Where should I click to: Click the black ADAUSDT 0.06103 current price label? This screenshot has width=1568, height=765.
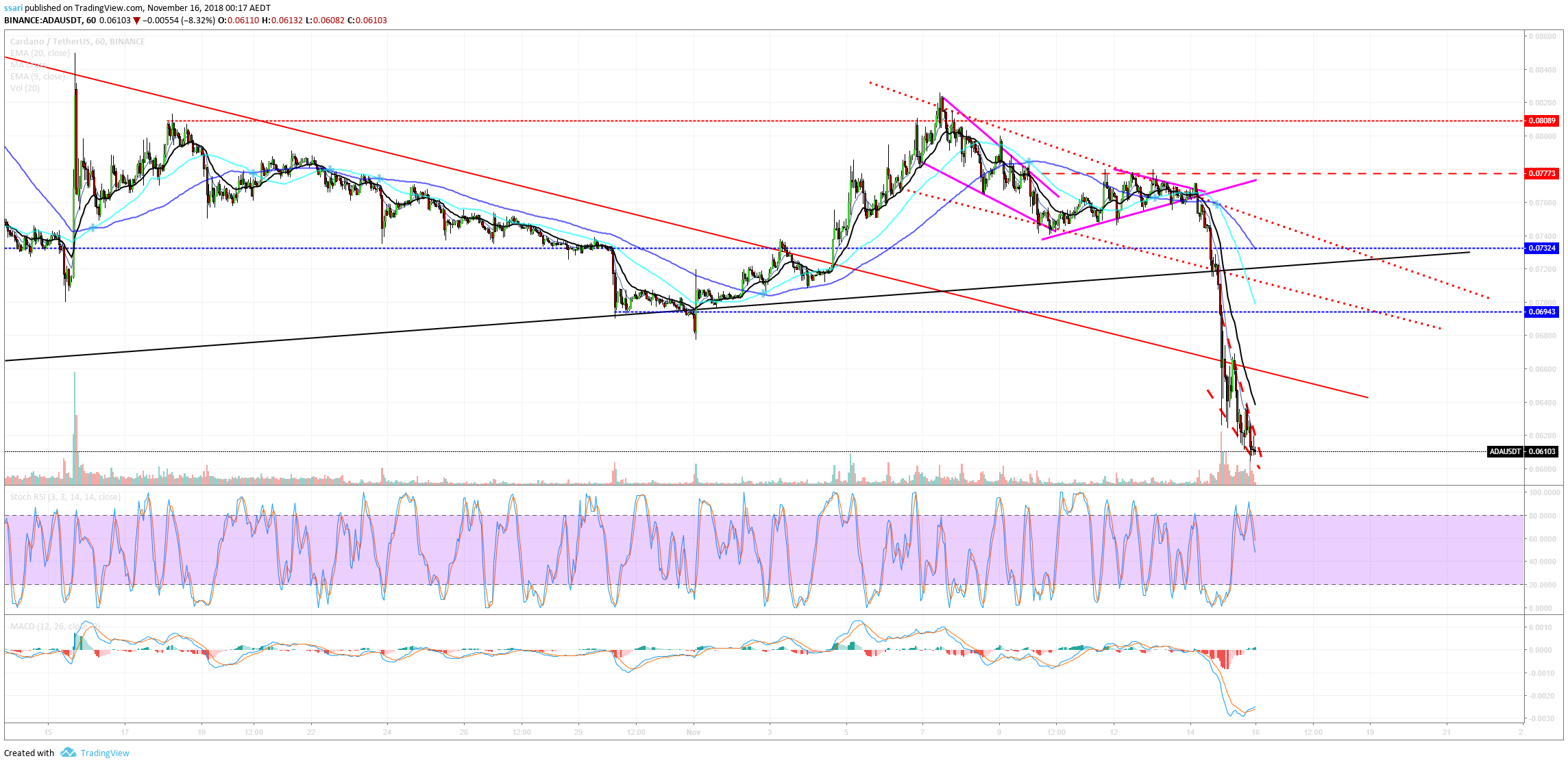tap(1523, 452)
